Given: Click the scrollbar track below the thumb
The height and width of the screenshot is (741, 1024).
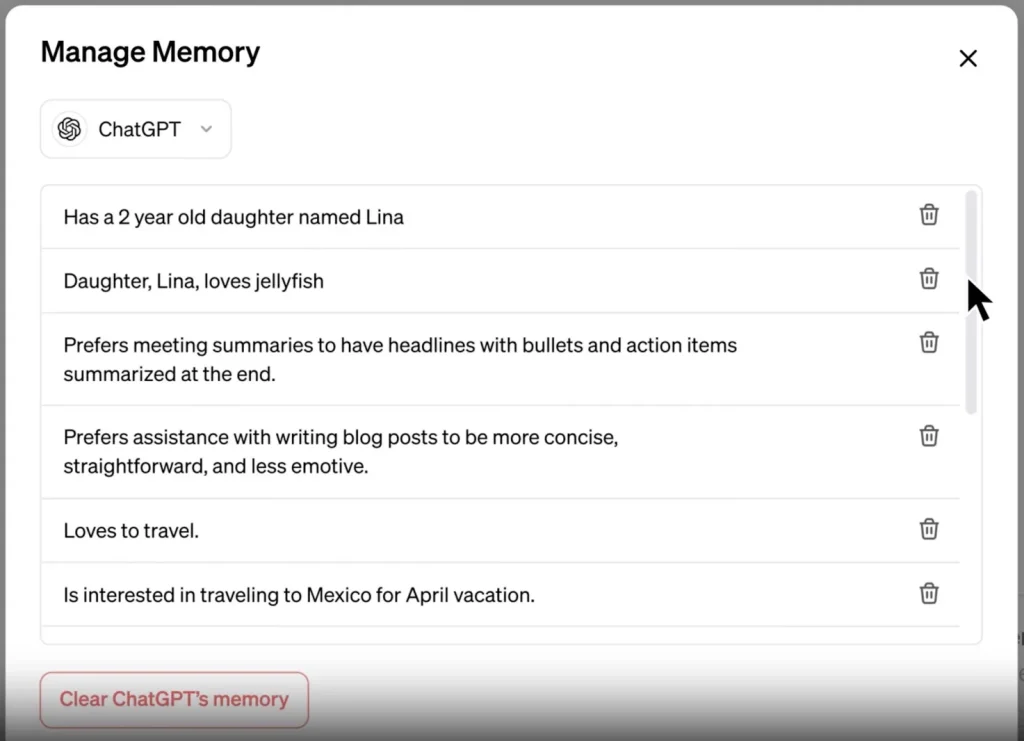Looking at the screenshot, I should [x=971, y=520].
